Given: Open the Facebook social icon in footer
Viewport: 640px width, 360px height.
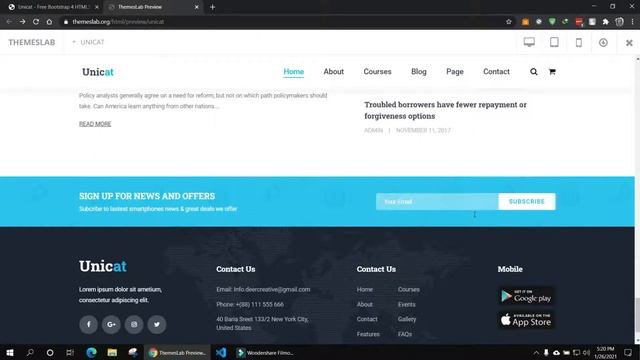Looking at the screenshot, I should click(89, 324).
